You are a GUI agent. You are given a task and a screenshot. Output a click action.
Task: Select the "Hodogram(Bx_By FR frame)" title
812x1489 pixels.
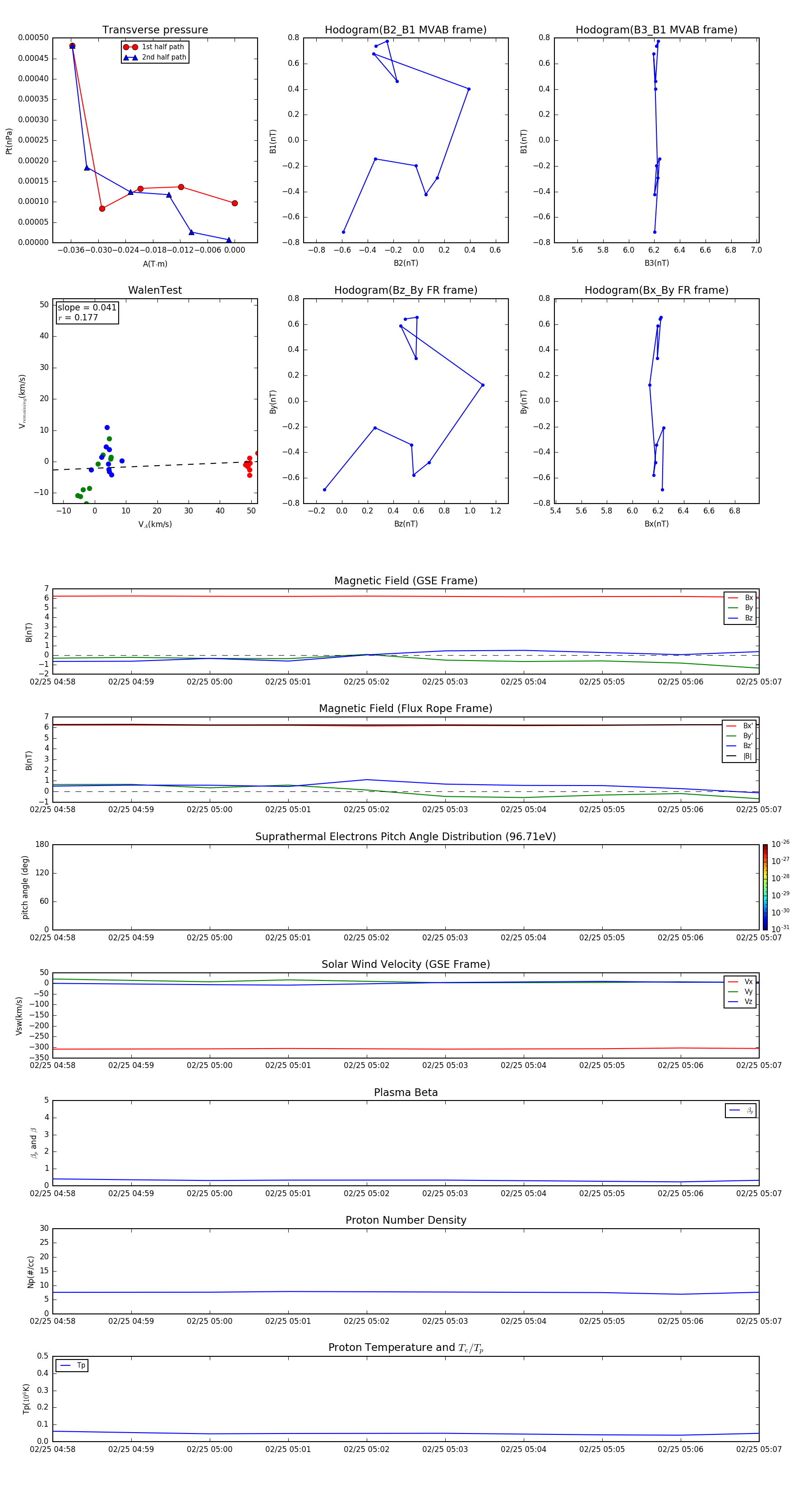tap(656, 290)
